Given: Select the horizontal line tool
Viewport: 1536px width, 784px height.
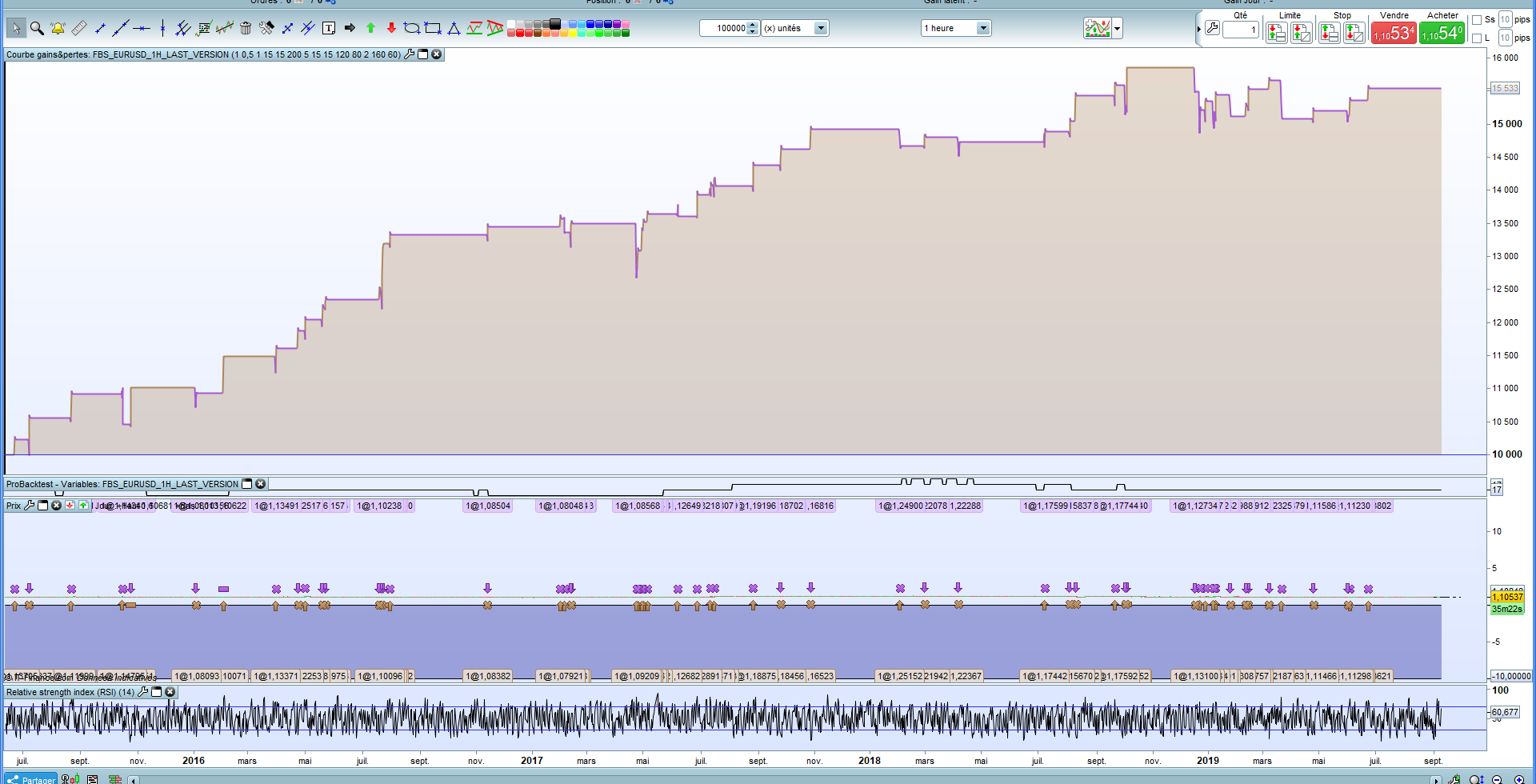Looking at the screenshot, I should coord(142,29).
